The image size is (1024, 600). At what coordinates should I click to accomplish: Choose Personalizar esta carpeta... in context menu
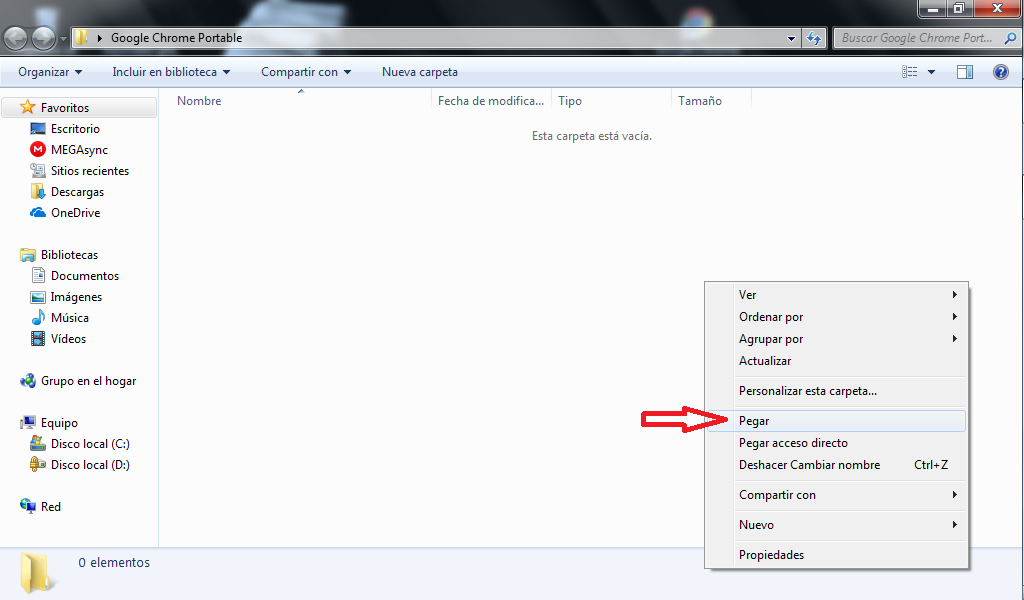click(836, 391)
